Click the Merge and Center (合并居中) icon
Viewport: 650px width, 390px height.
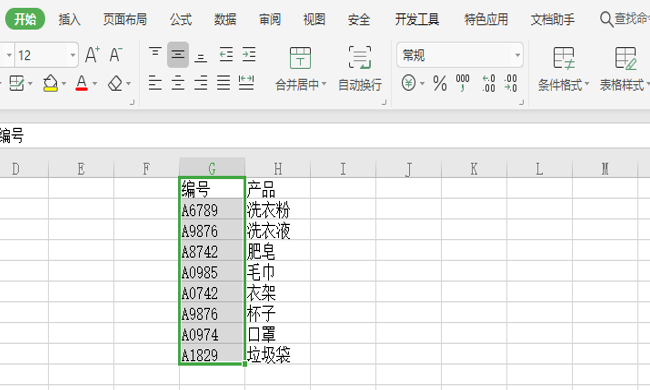300,58
